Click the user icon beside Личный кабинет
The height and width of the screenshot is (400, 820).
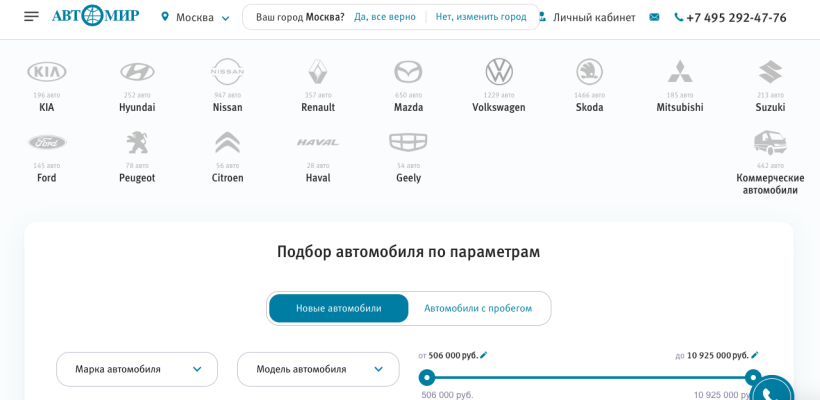pos(543,17)
